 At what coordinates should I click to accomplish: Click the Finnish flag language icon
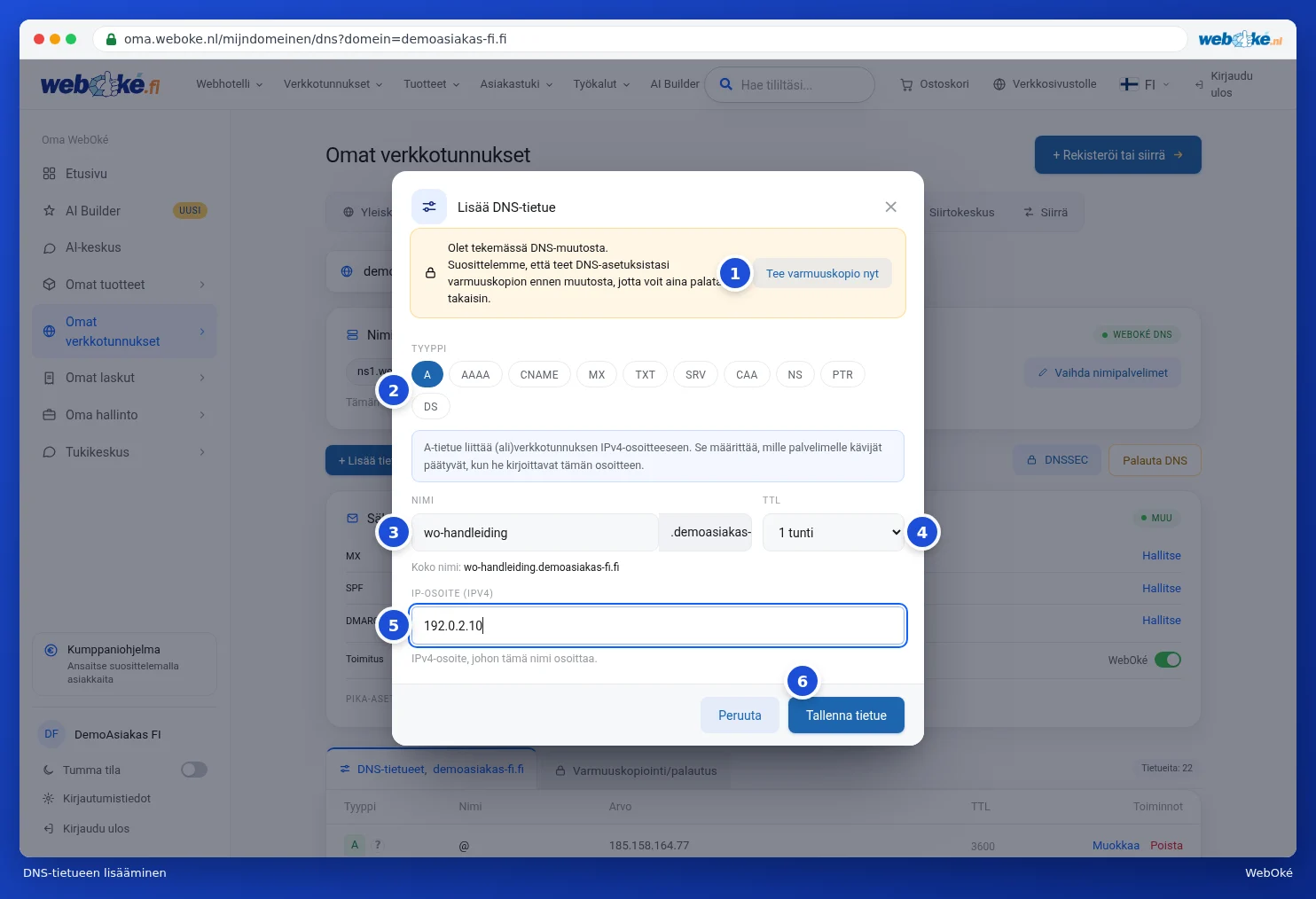[x=1129, y=84]
